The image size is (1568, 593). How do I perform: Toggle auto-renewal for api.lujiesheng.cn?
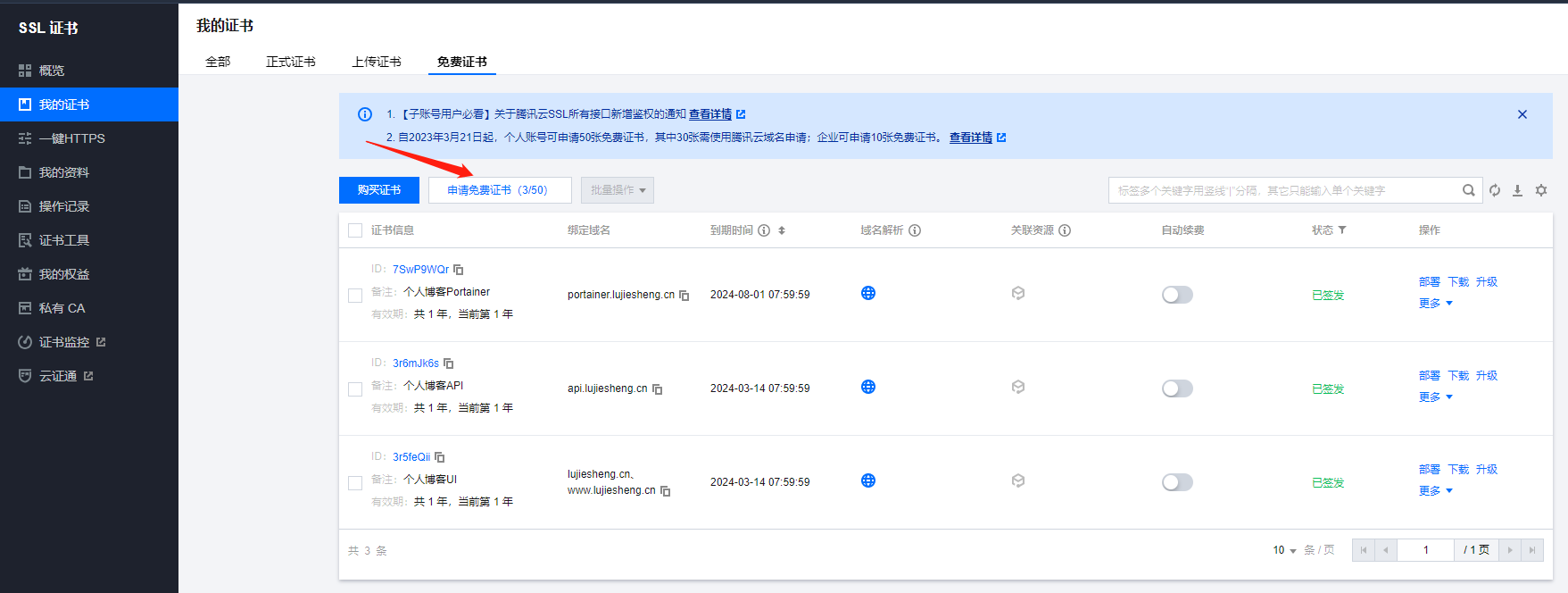point(1177,388)
